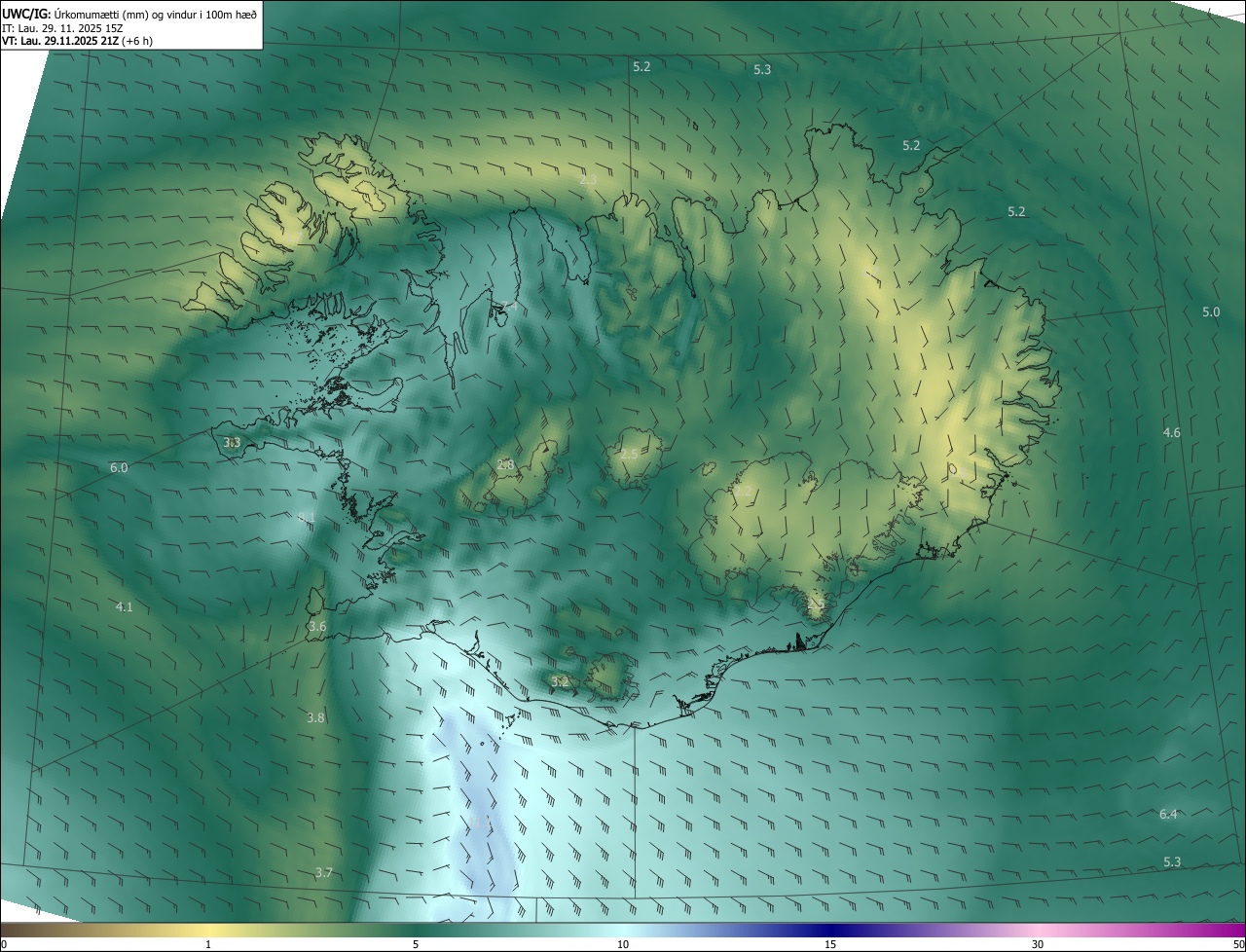Click the 3.2 value label on the map
Screen dimensions: 1246x952
pos(560,680)
